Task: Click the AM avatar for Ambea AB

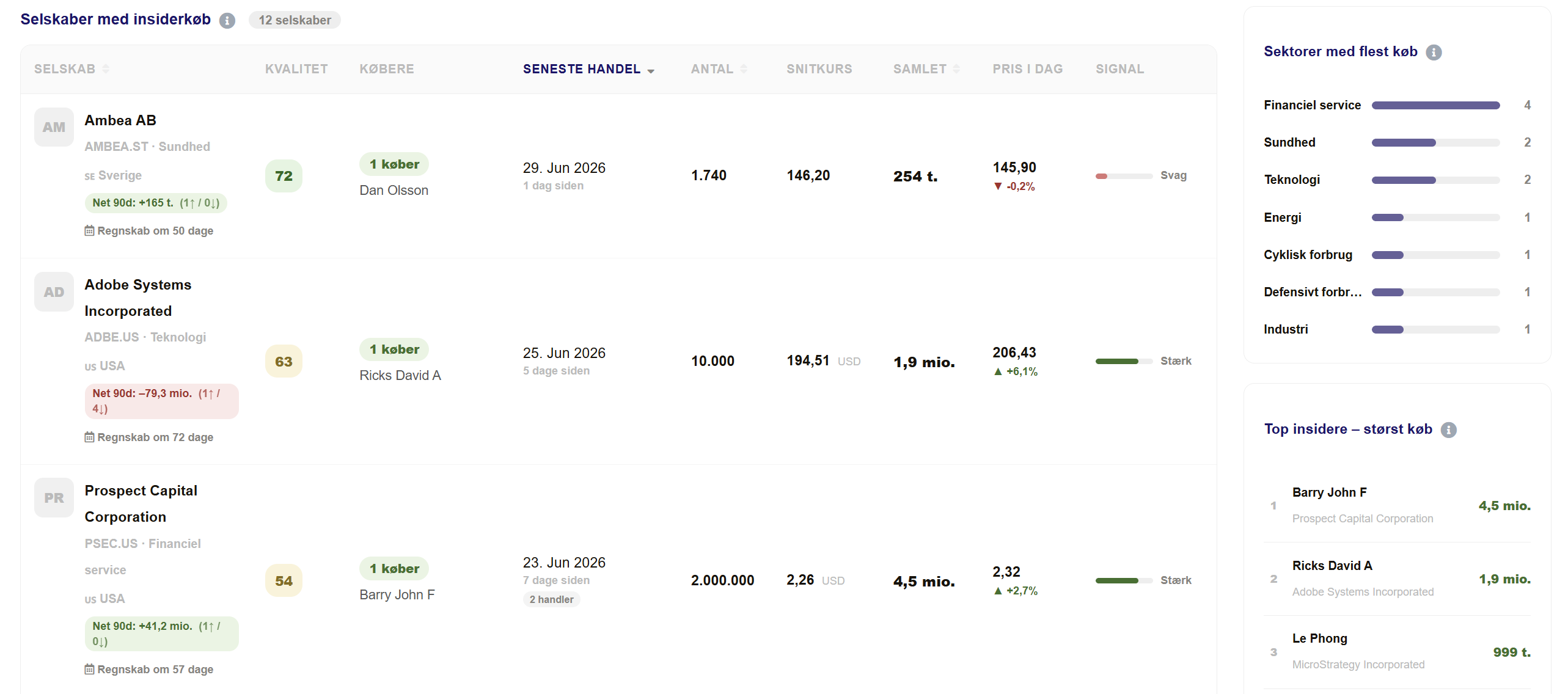Action: coord(54,127)
